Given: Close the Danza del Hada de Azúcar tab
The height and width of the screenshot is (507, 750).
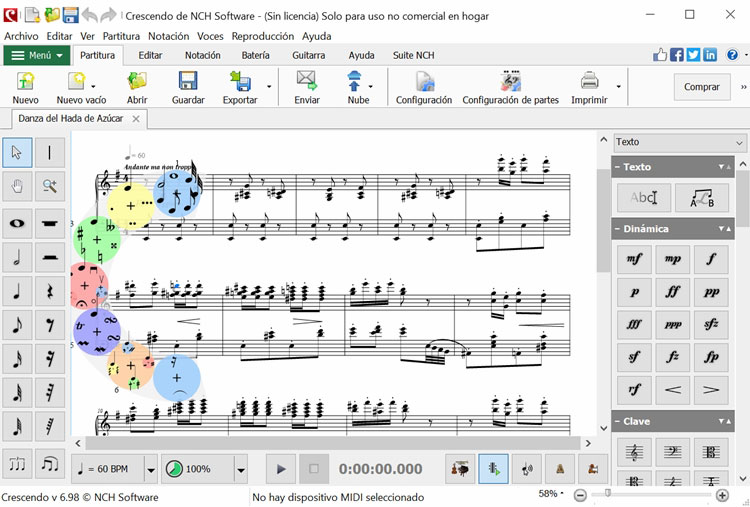Looking at the screenshot, I should point(136,119).
